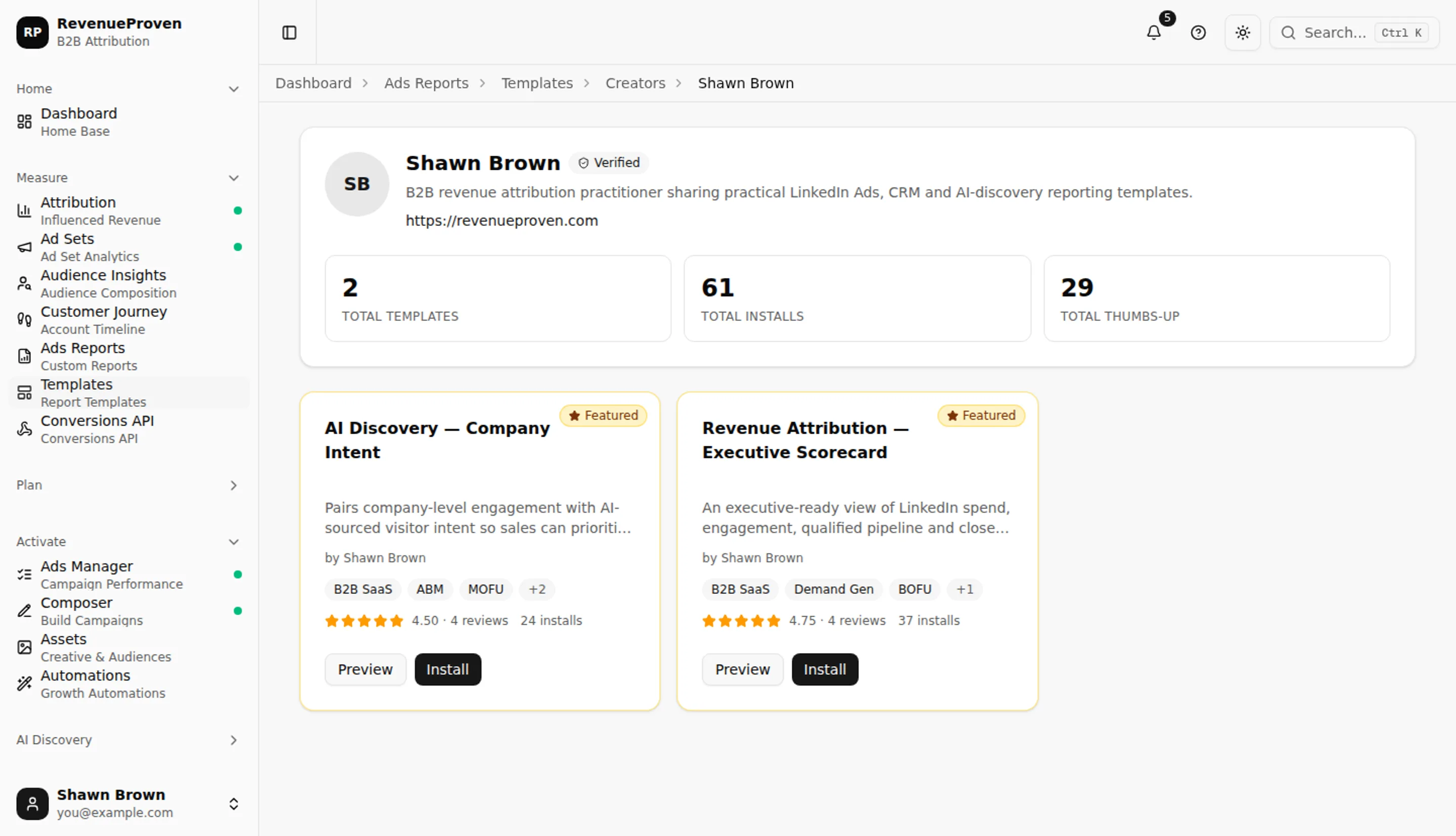Click the ABM tag
This screenshot has width=1456, height=836.
pos(429,589)
